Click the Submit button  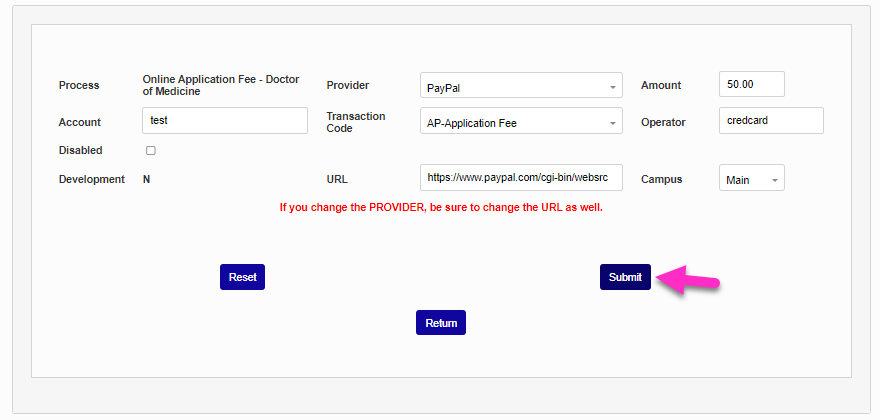[x=625, y=277]
